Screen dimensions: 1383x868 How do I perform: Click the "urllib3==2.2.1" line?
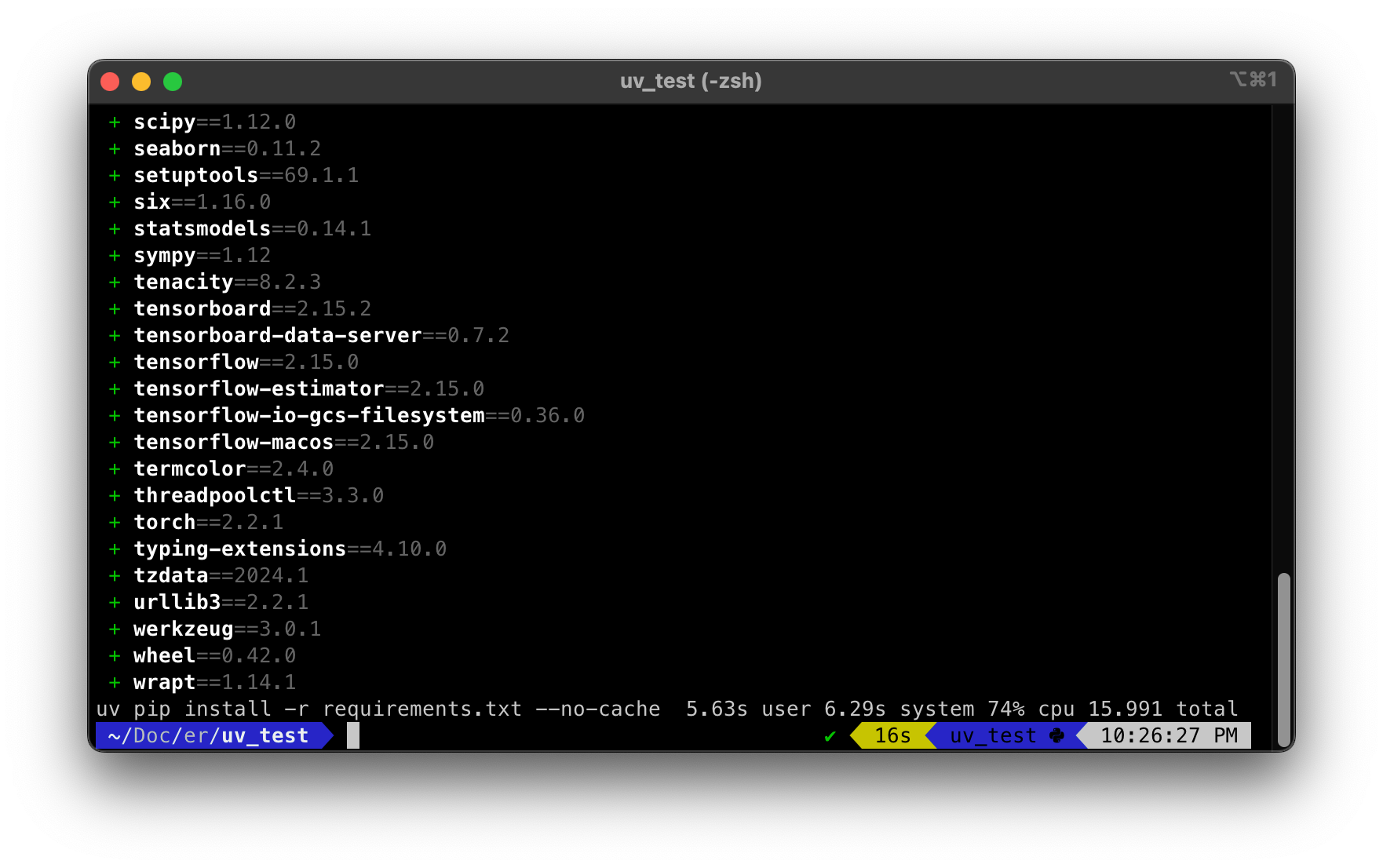coord(209,602)
